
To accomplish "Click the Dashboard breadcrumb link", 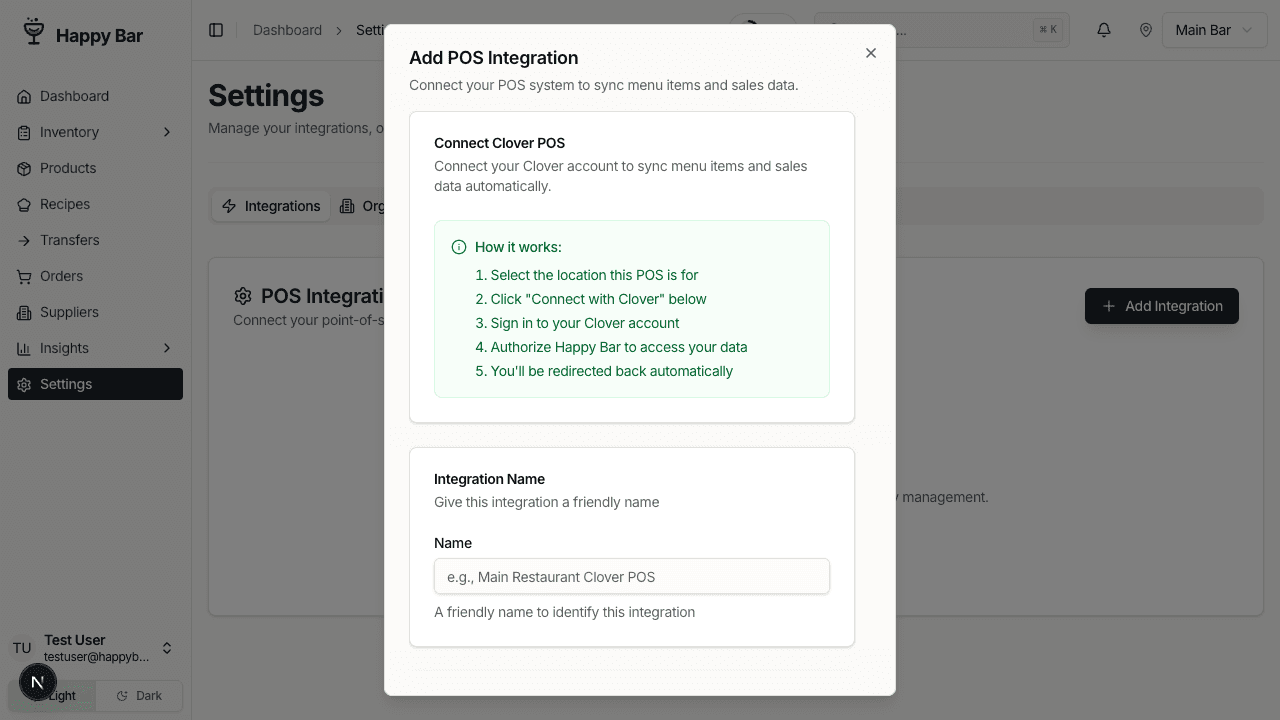I will (x=287, y=30).
